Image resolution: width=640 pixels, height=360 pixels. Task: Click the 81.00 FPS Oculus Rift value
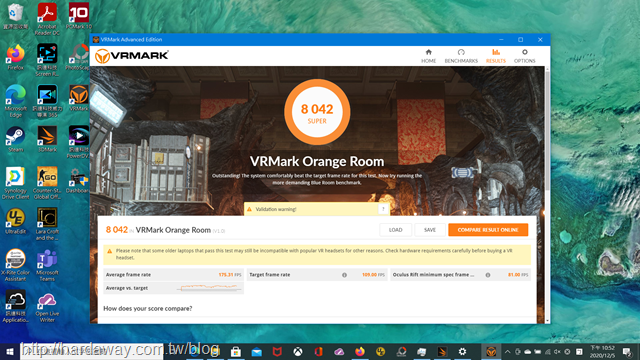point(518,275)
